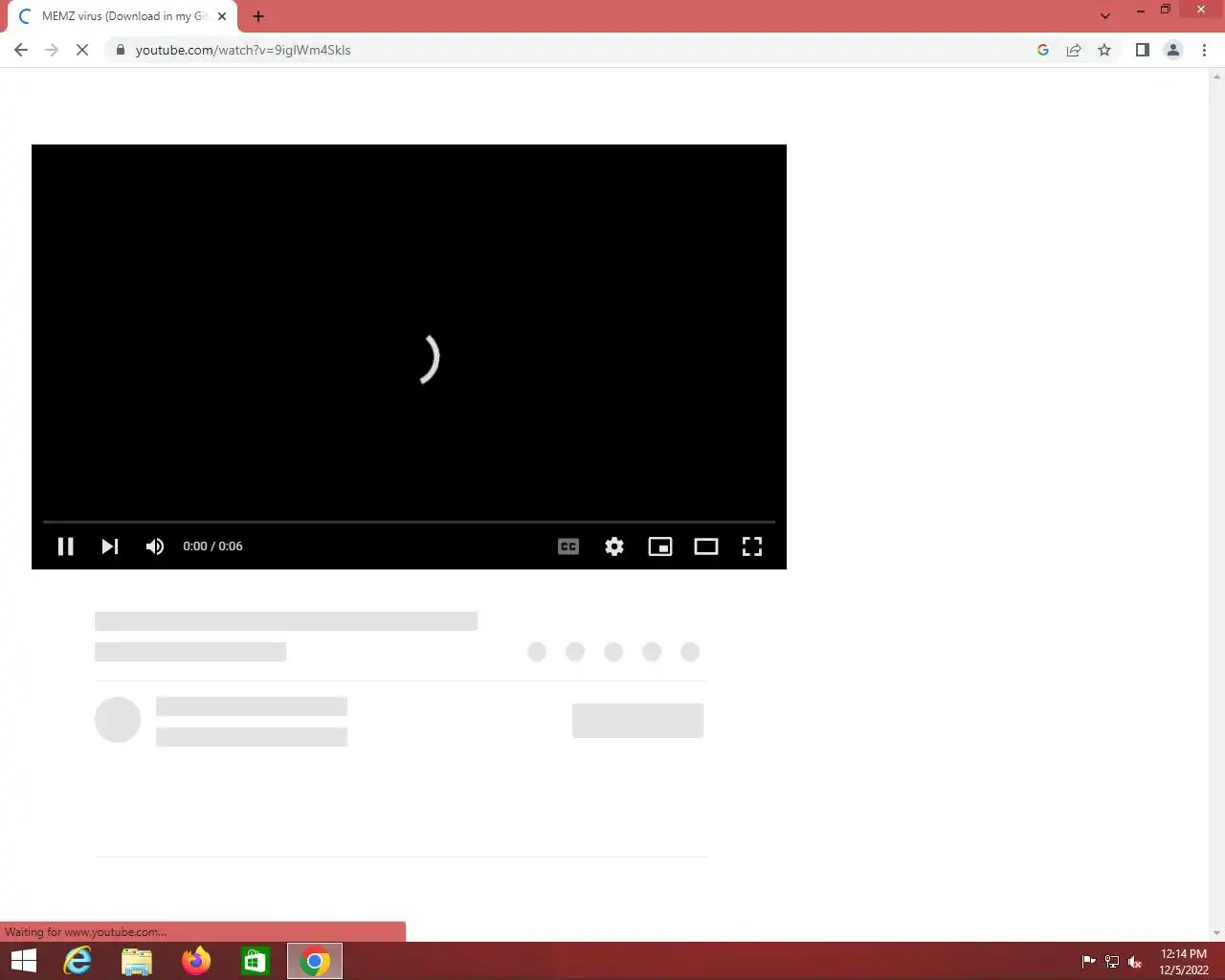Mute the video player volume
Screen dimensions: 1225x980
[x=155, y=546]
